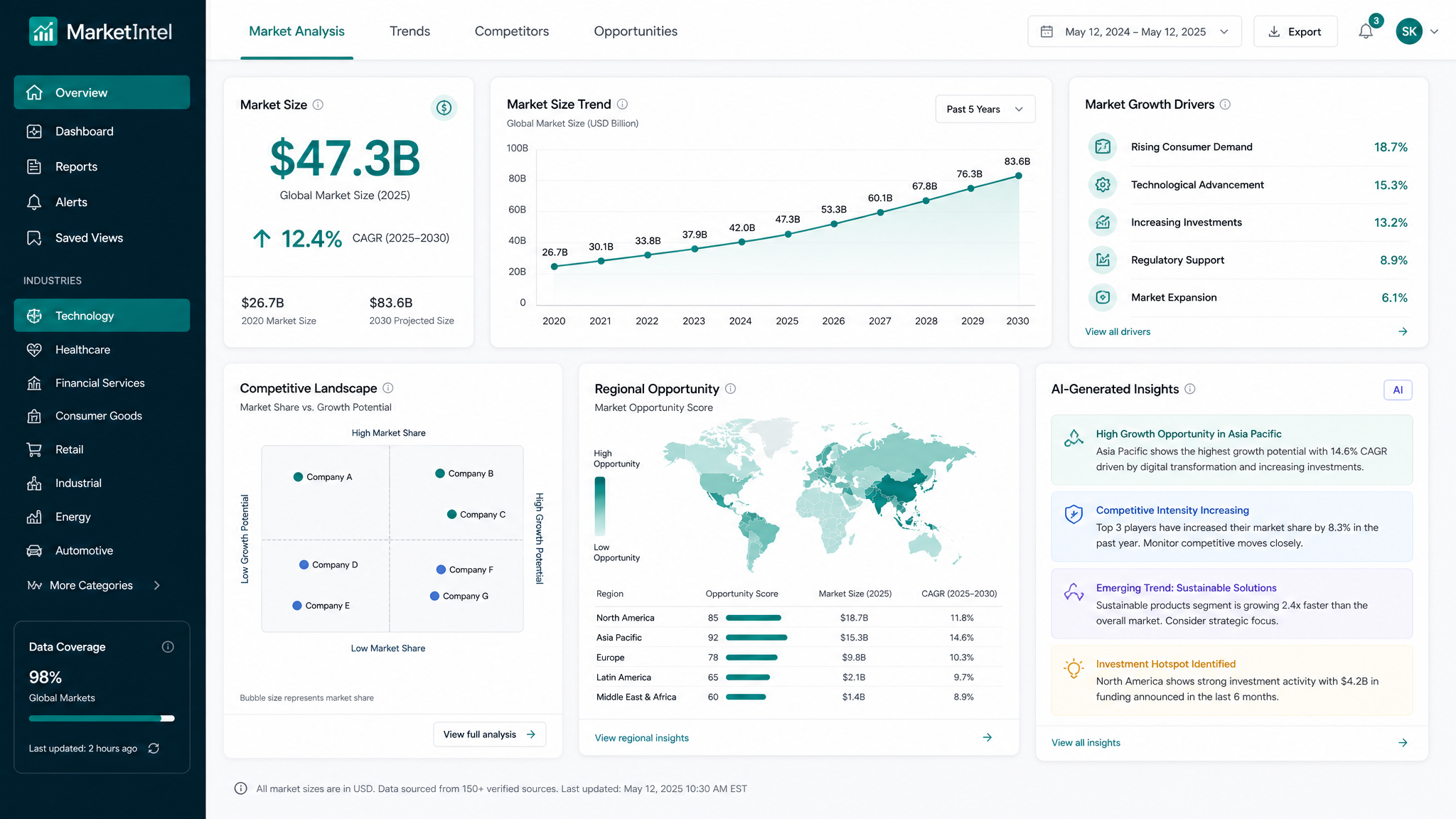Select the Retail industry
Image resolution: width=1456 pixels, height=819 pixels.
[102, 449]
